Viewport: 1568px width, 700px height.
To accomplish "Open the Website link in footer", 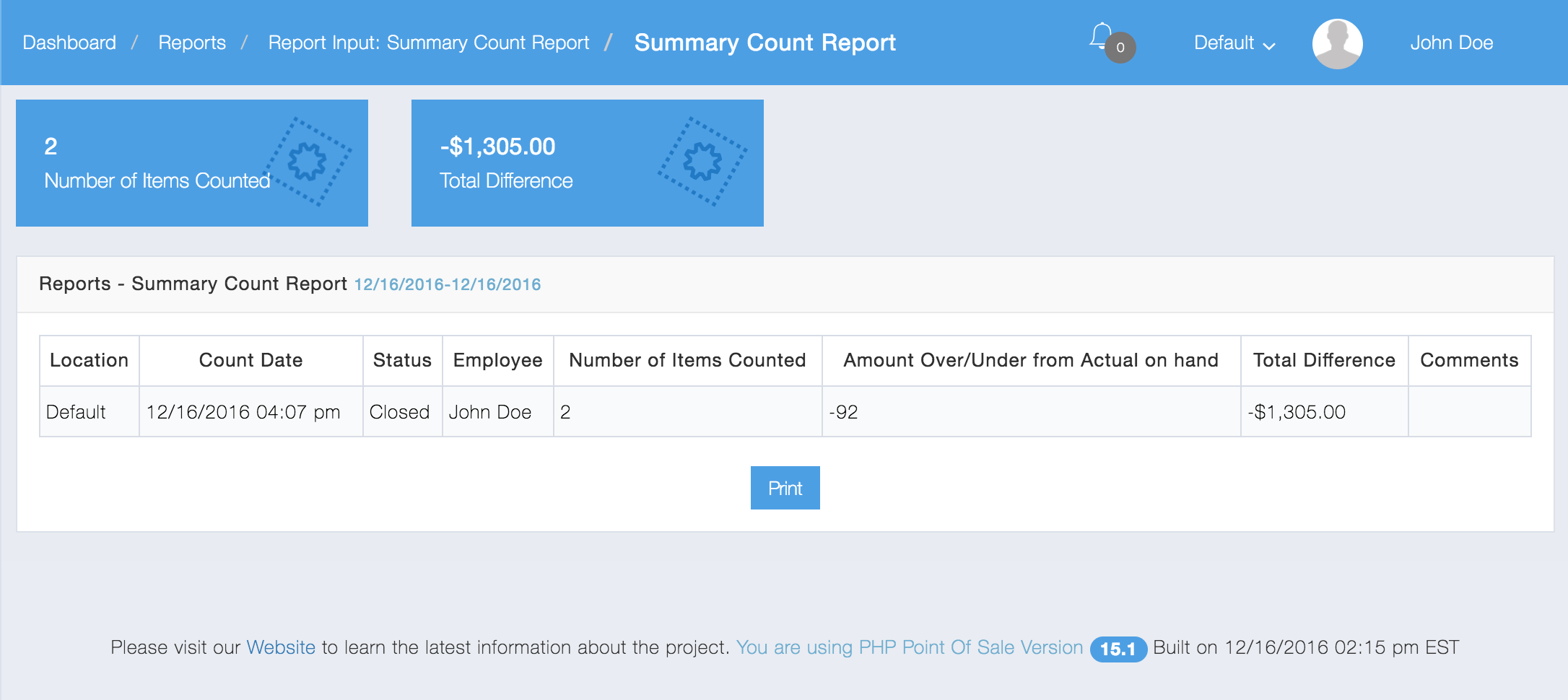I will click(x=281, y=647).
